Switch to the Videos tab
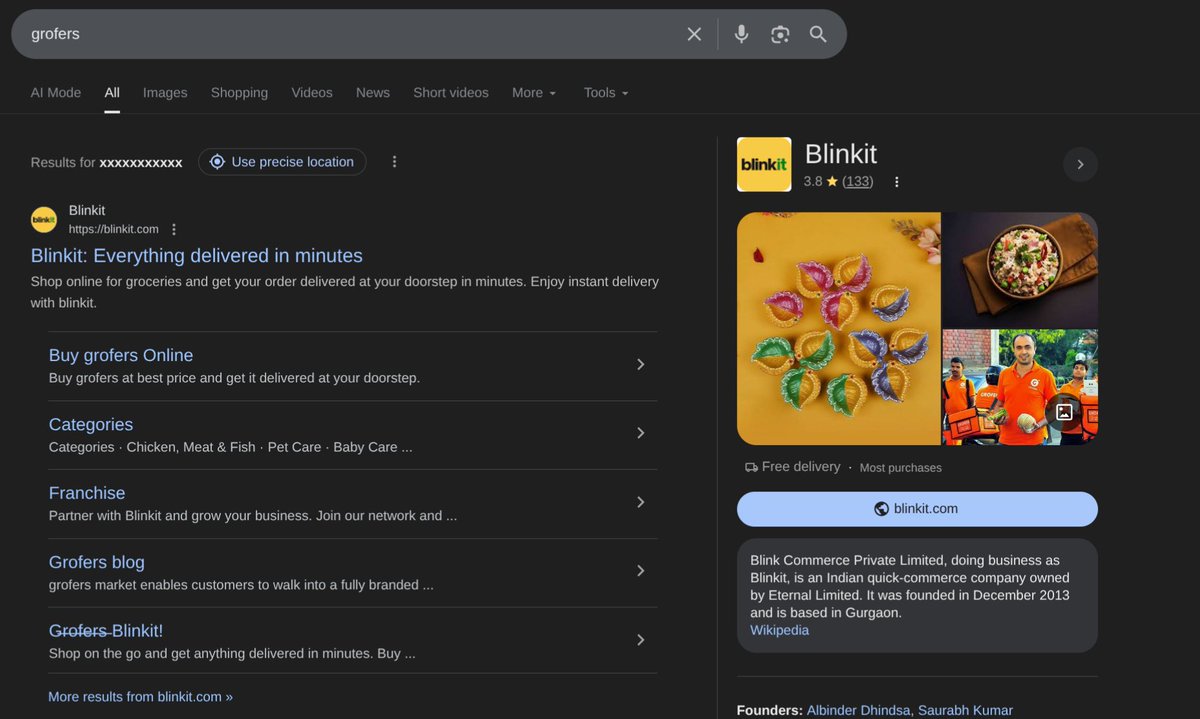Viewport: 1200px width, 719px height. pyautogui.click(x=312, y=93)
